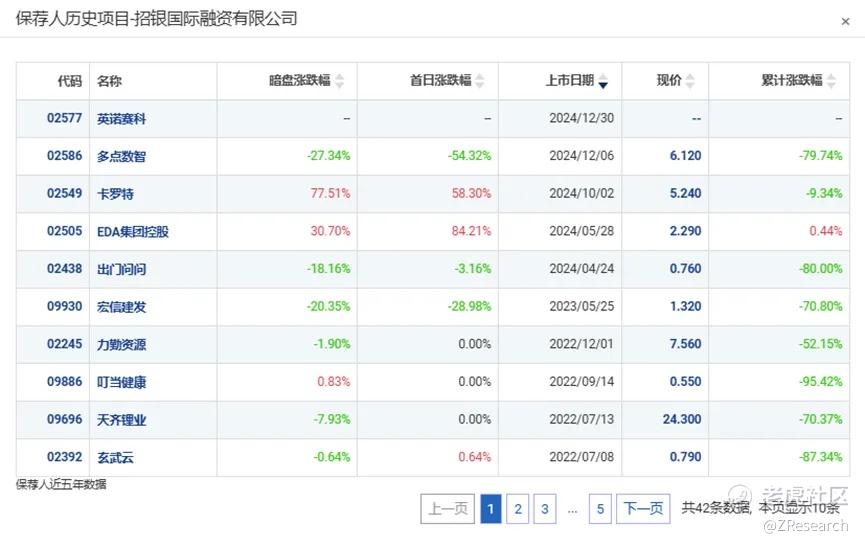Open stock code 09696 link
This screenshot has width=865, height=546.
tap(64, 419)
